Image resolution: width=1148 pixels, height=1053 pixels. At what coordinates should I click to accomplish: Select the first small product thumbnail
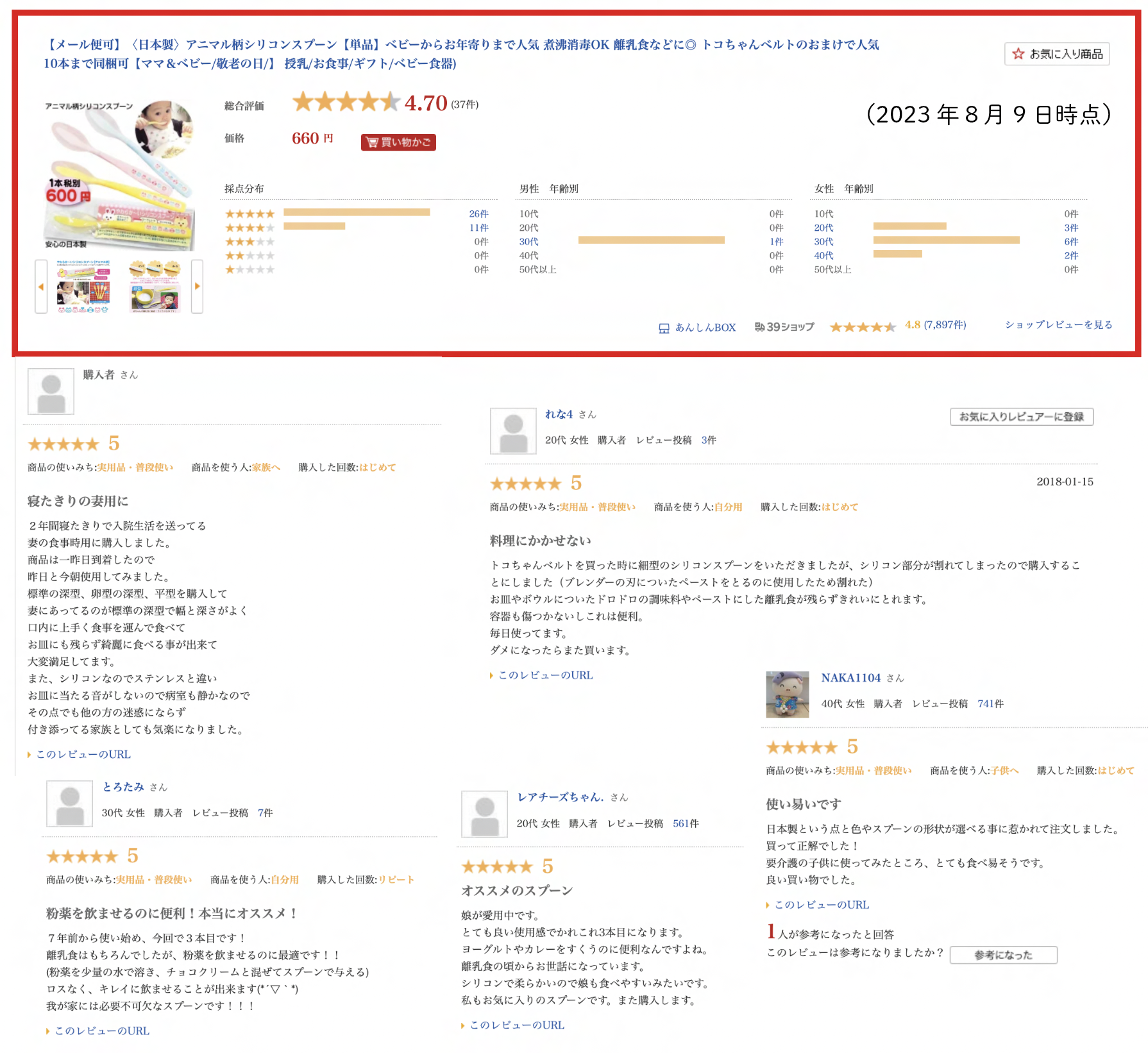83,287
